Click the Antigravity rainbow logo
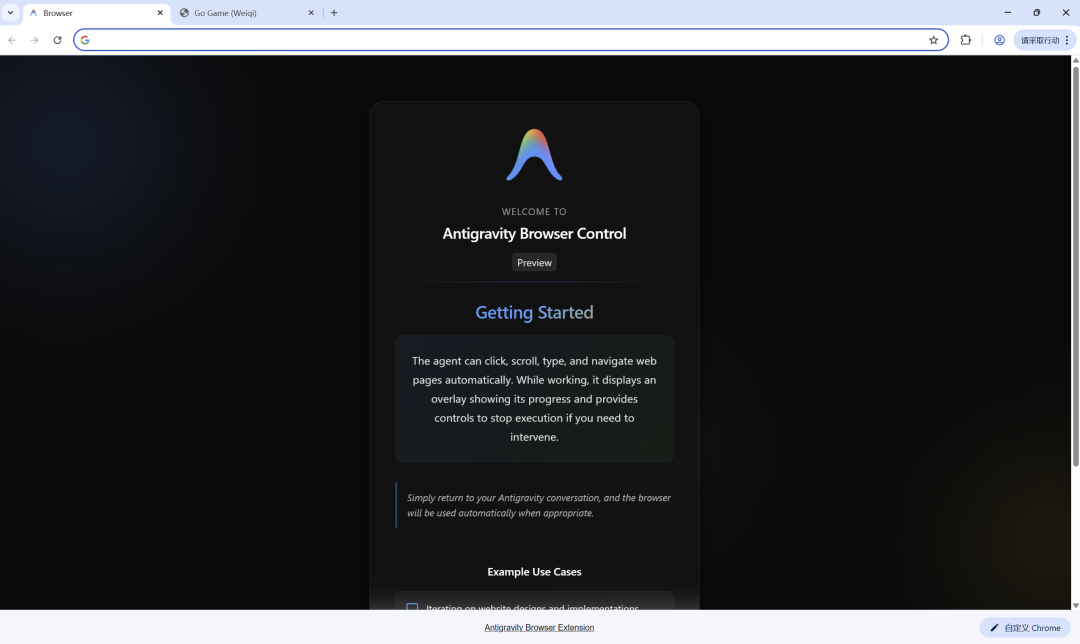The width and height of the screenshot is (1080, 644). click(x=534, y=155)
